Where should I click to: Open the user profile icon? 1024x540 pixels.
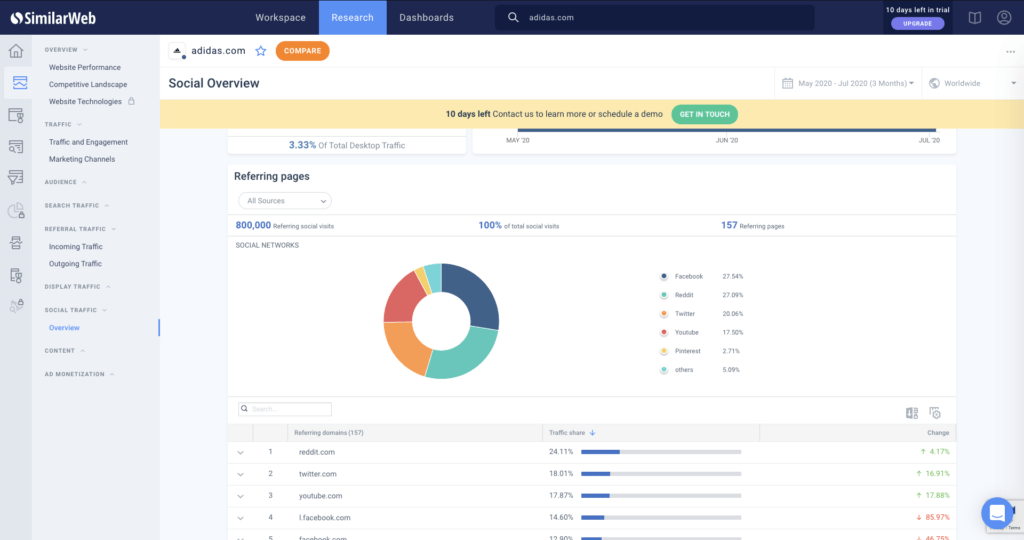click(x=1004, y=18)
